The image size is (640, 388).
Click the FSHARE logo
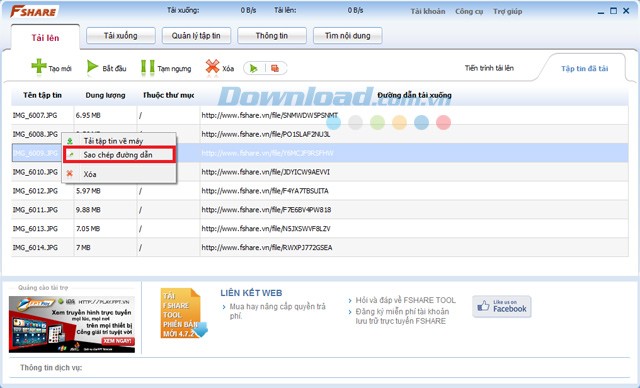tap(33, 11)
